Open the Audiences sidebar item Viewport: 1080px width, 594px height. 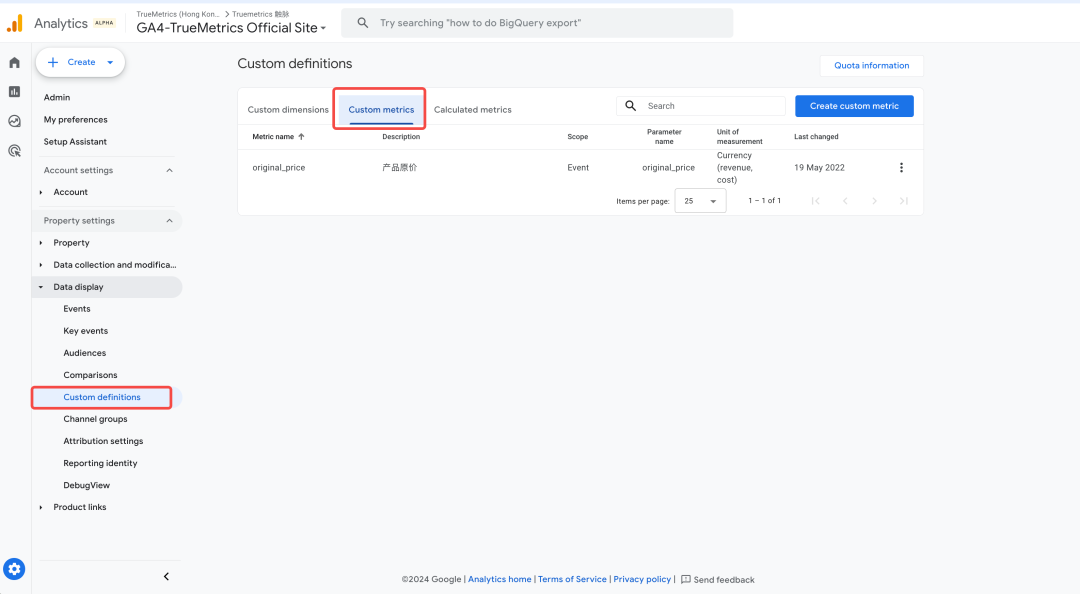pos(85,353)
